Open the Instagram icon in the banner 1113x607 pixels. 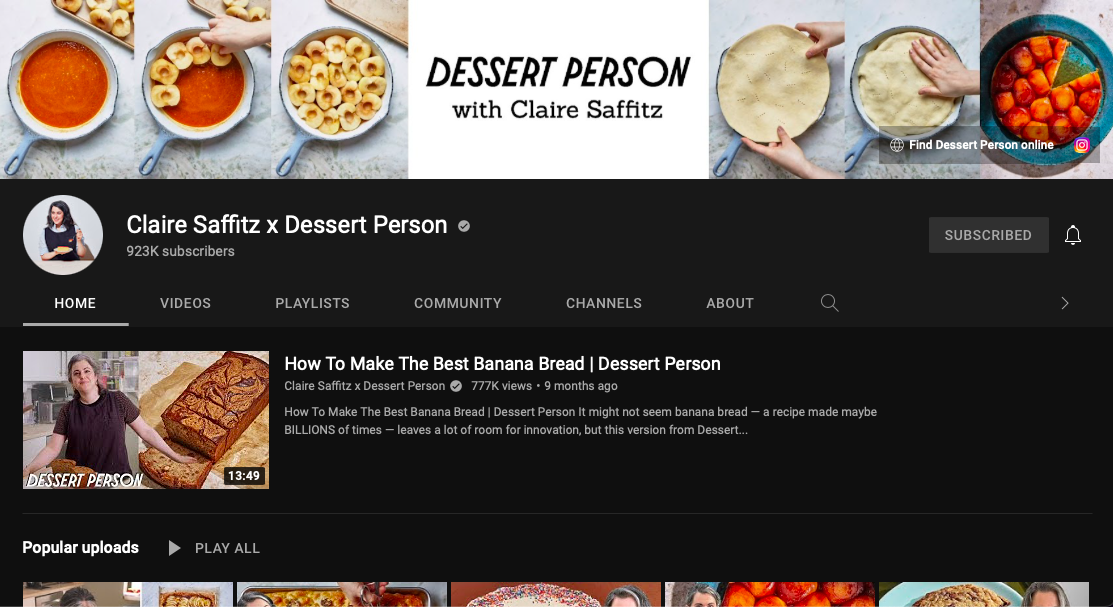click(1081, 145)
